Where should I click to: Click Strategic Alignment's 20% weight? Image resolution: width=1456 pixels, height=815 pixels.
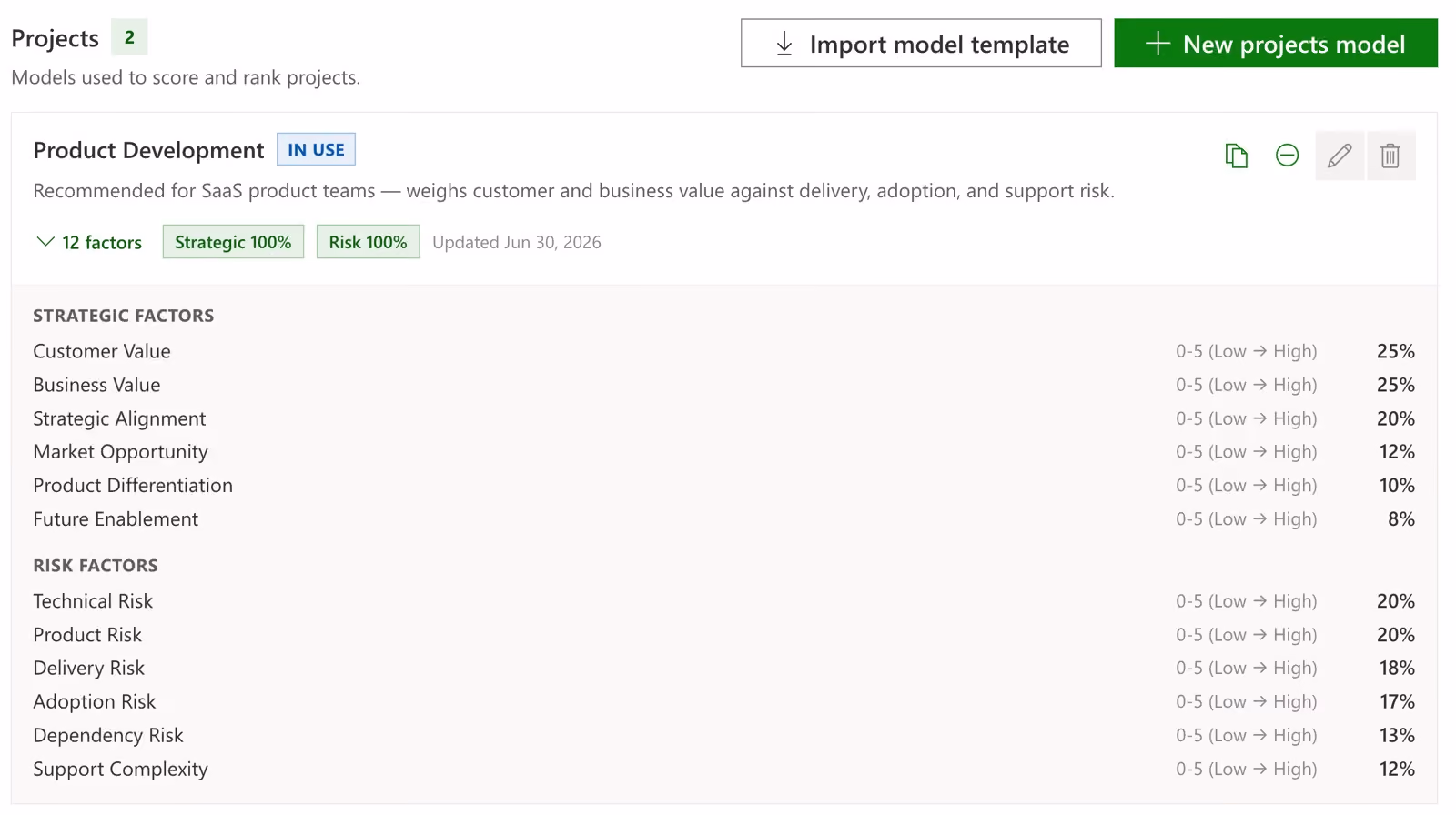tap(1396, 418)
